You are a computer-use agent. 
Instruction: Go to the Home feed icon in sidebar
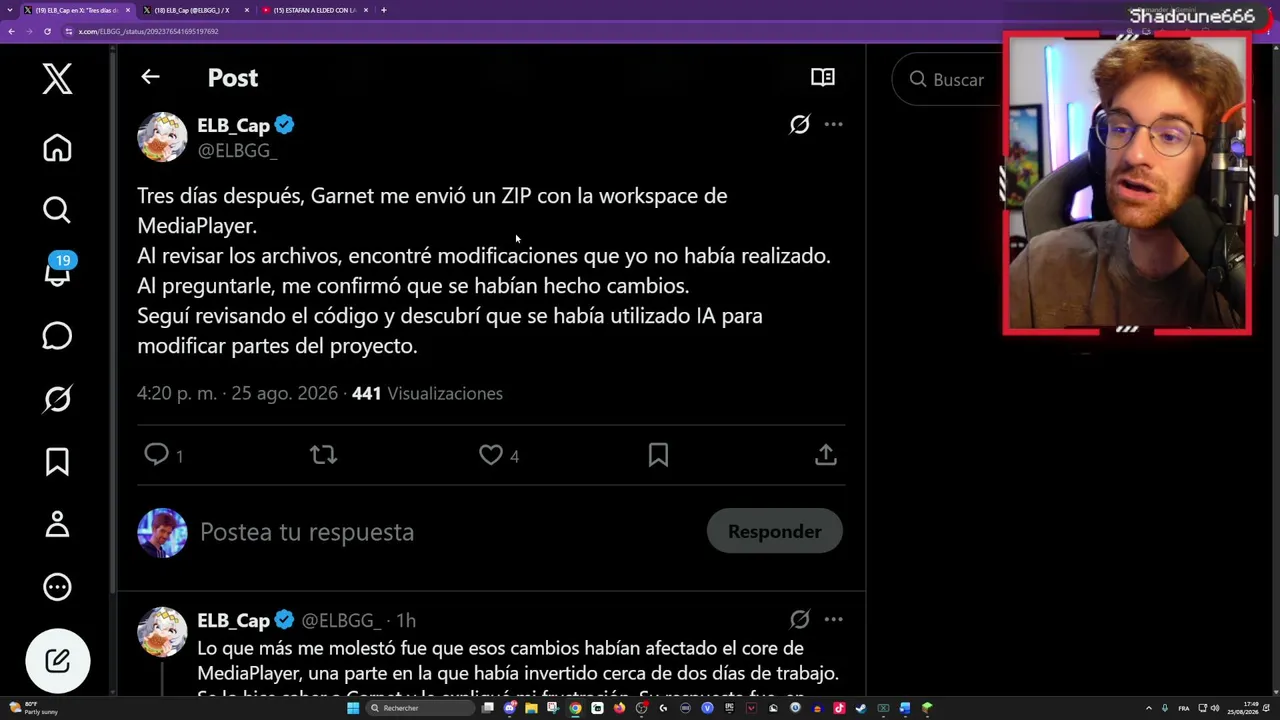pyautogui.click(x=57, y=148)
